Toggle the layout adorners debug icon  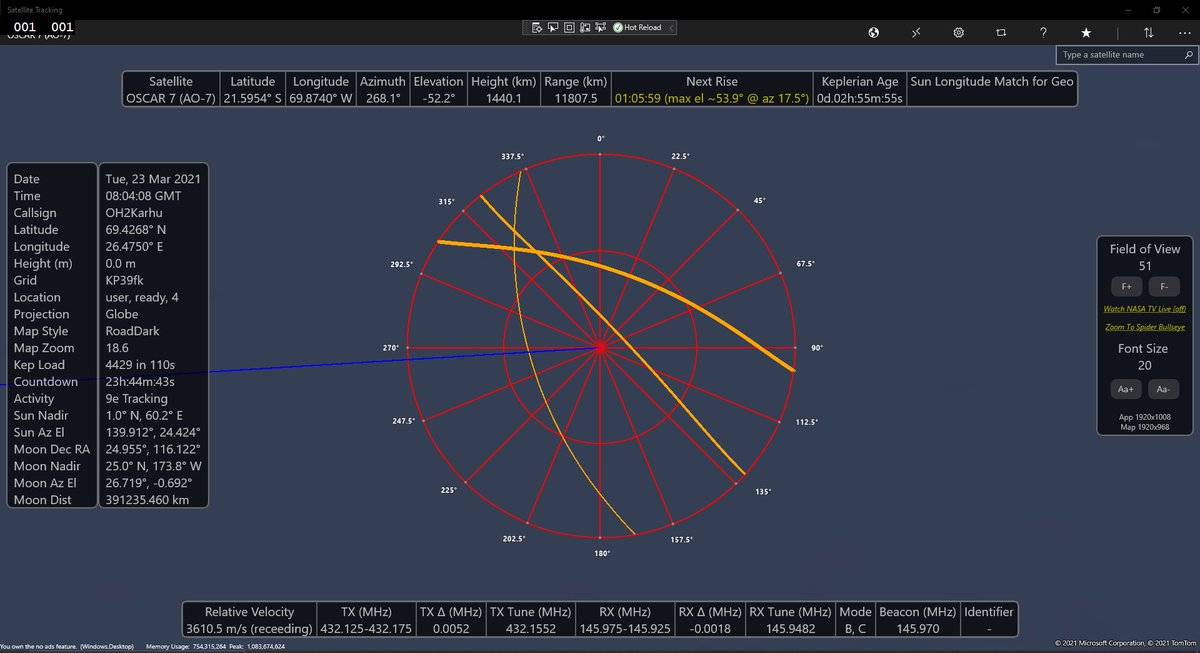569,28
